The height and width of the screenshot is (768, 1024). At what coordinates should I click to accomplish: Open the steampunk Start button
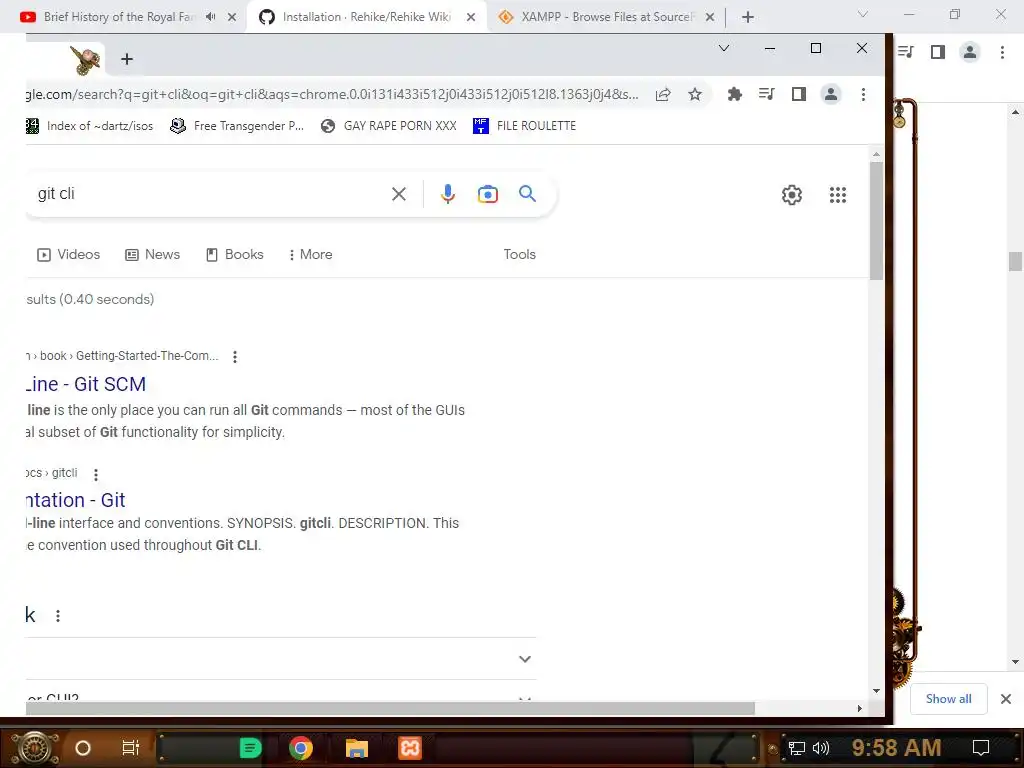[35, 748]
